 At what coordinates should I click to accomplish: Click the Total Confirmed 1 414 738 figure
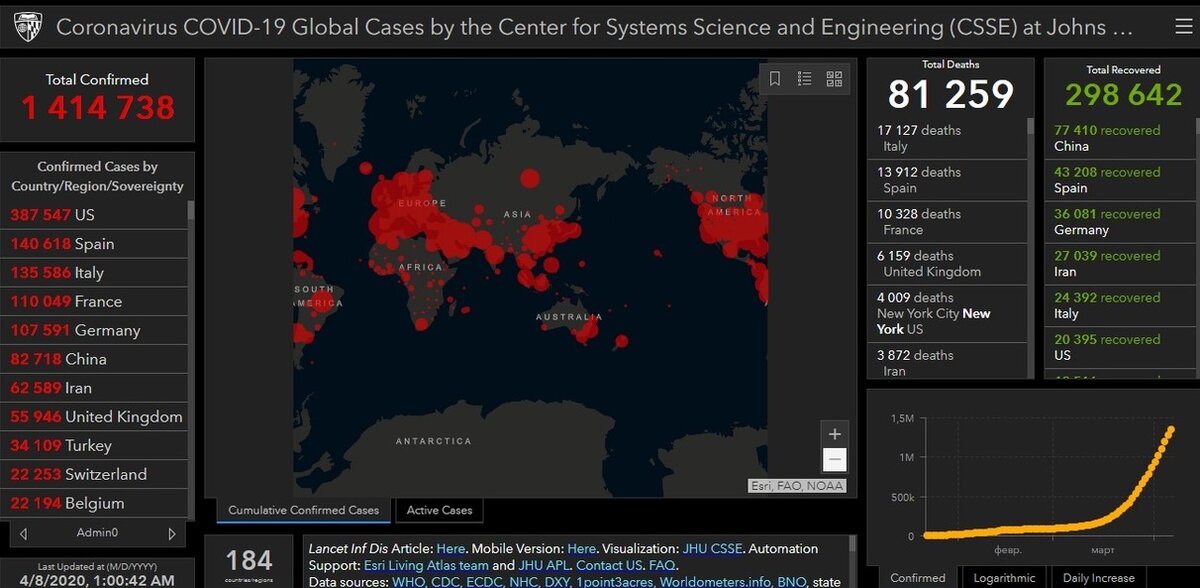coord(98,108)
